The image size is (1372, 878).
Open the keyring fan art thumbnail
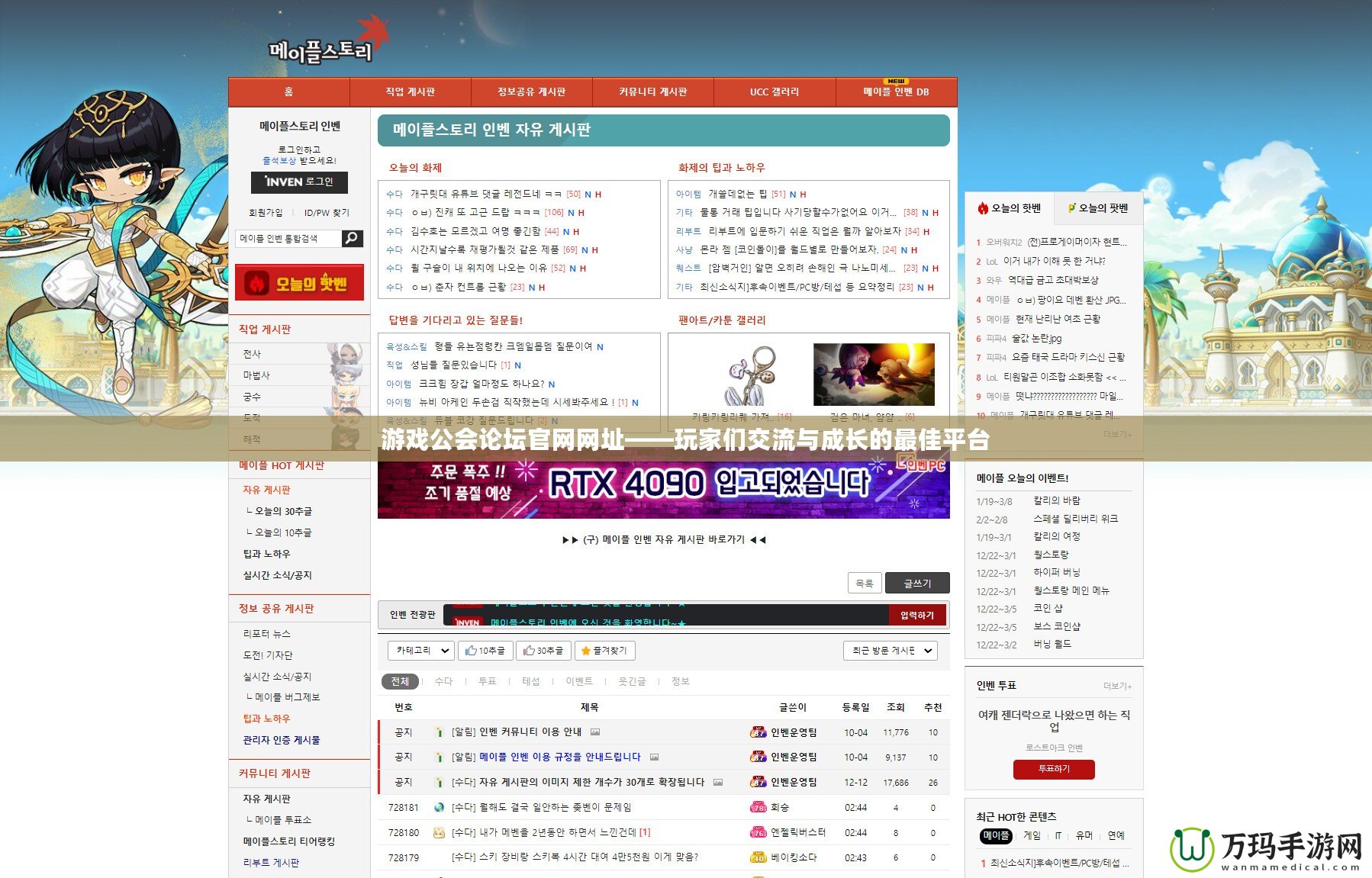tap(750, 375)
